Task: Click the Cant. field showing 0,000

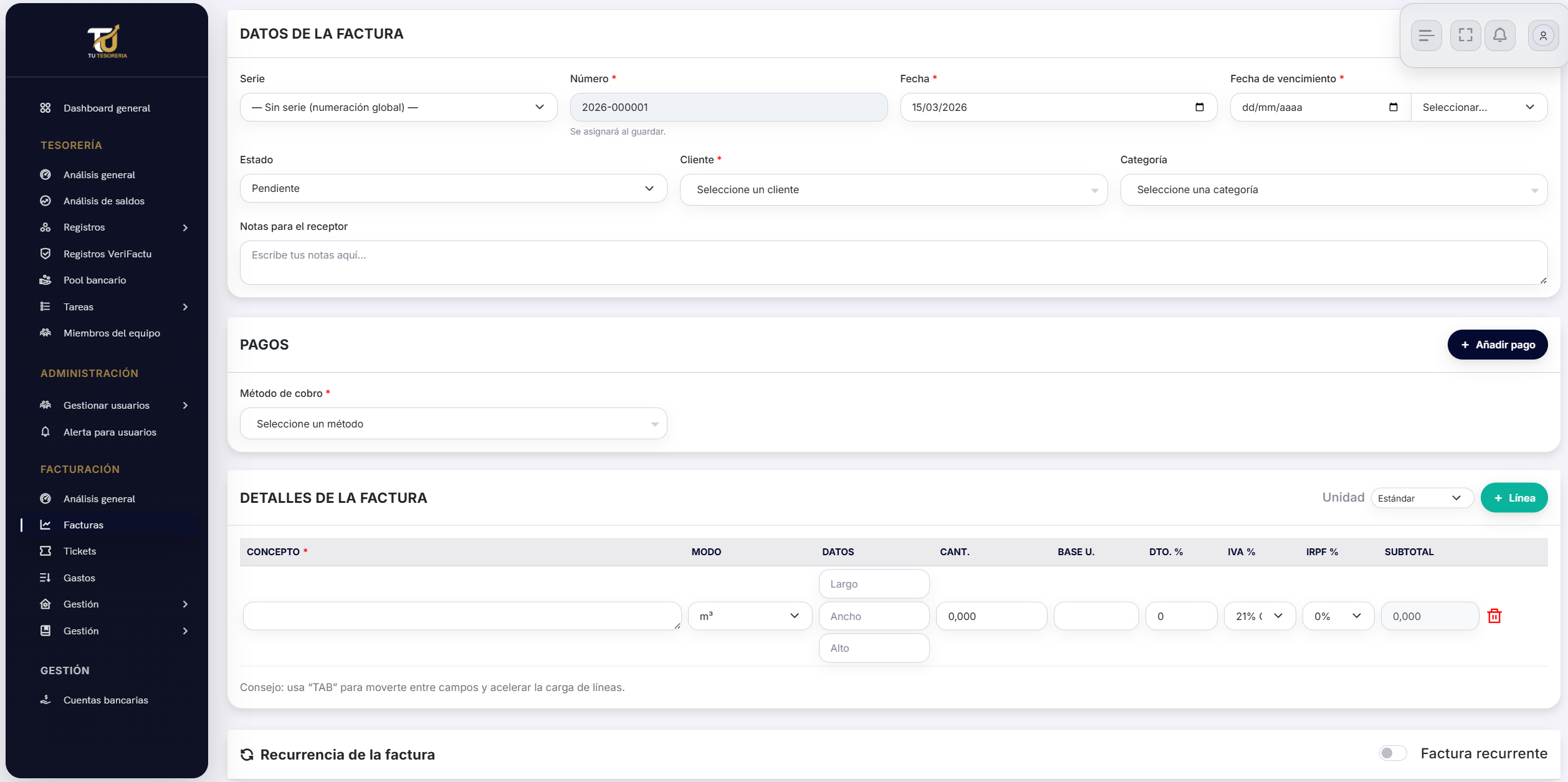Action: tap(992, 616)
